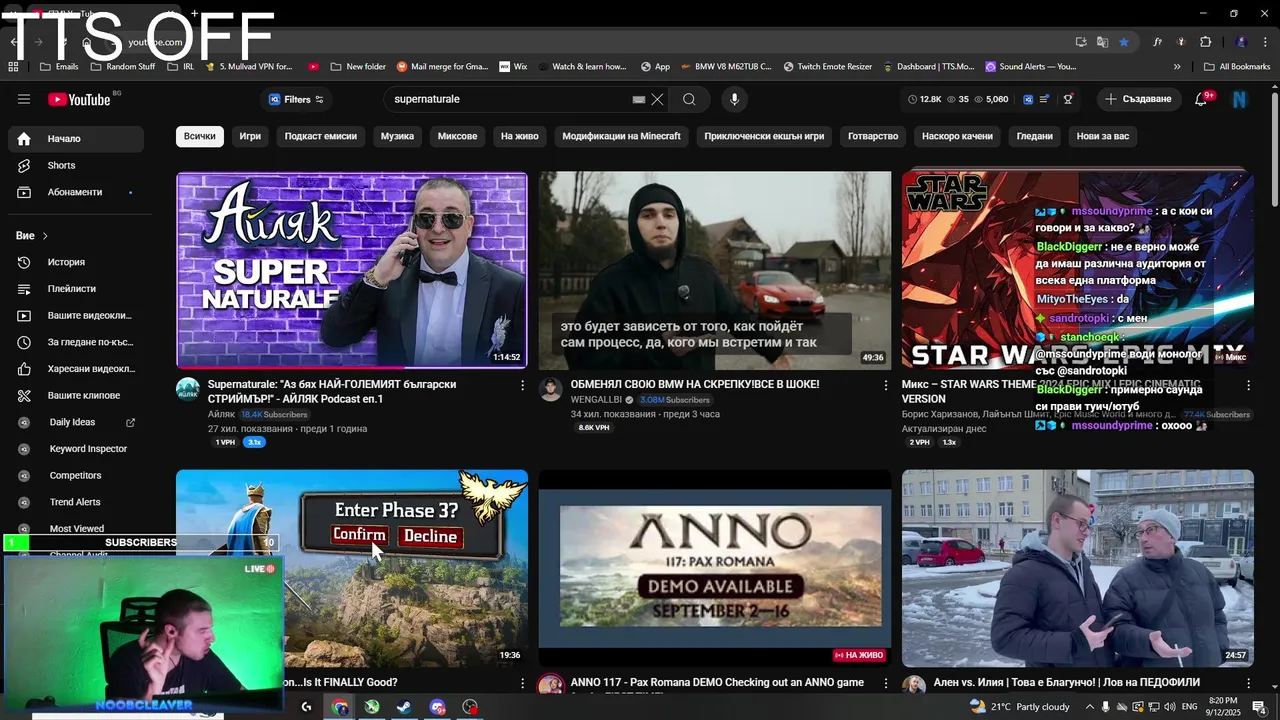Open the Twitch Emote Resizer bookmark
The width and height of the screenshot is (1280, 720).
pyautogui.click(x=827, y=67)
